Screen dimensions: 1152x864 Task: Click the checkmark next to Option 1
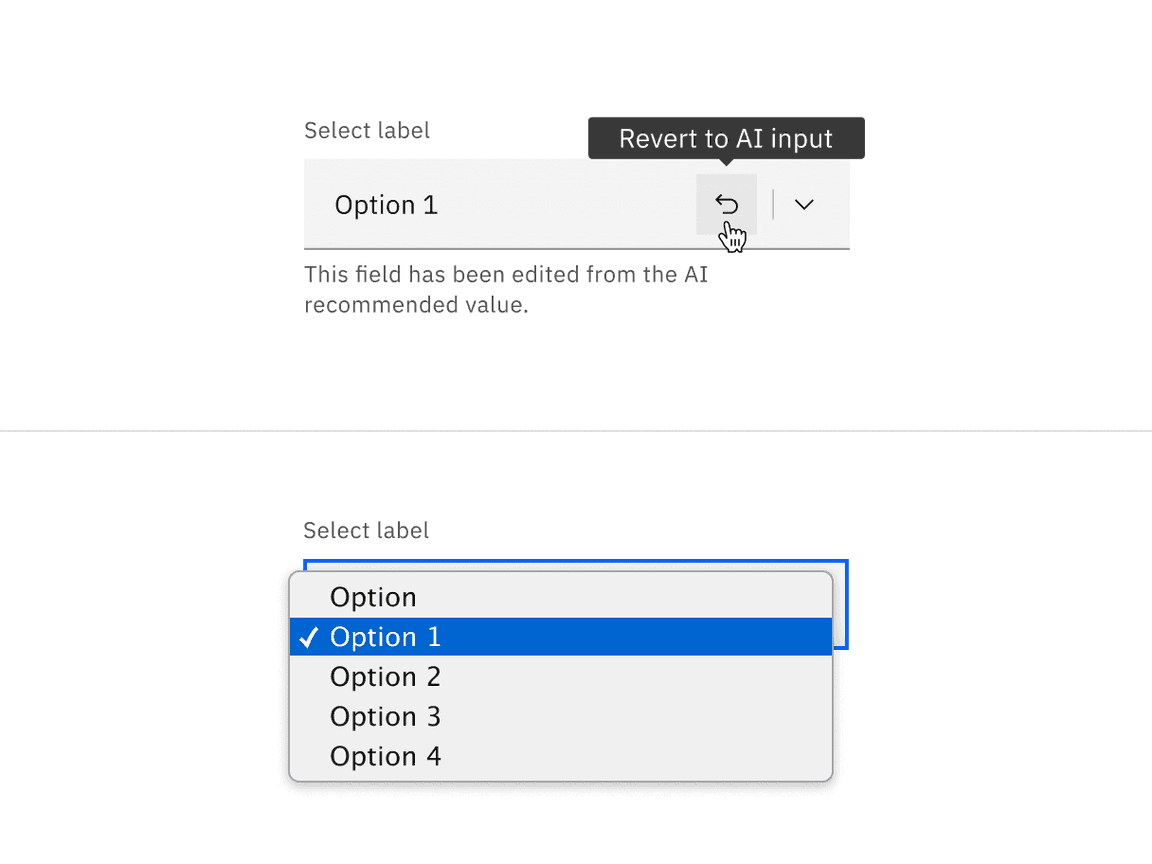(309, 637)
